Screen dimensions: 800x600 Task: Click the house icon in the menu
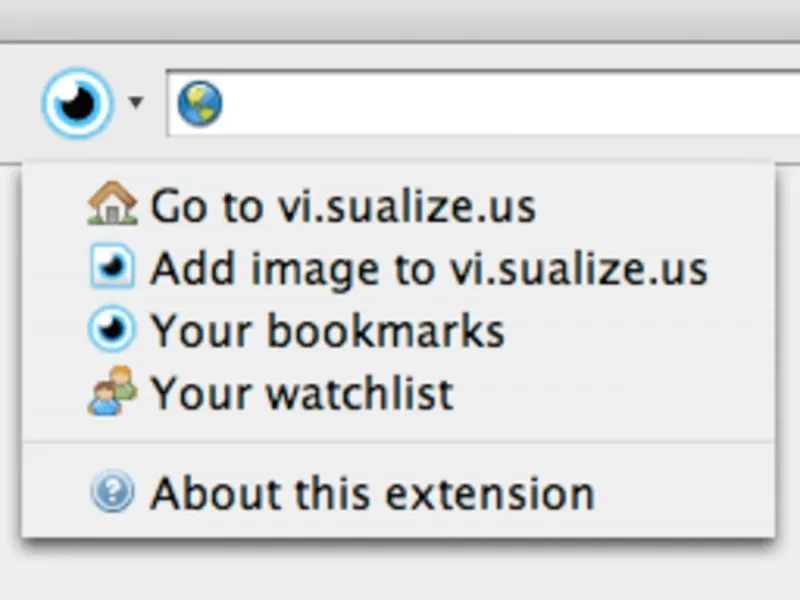111,205
